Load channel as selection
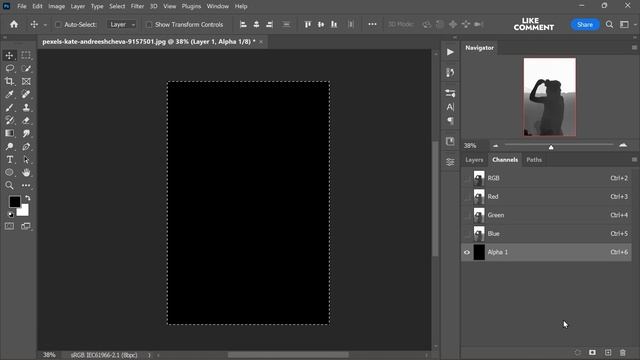The image size is (640, 360). point(577,352)
